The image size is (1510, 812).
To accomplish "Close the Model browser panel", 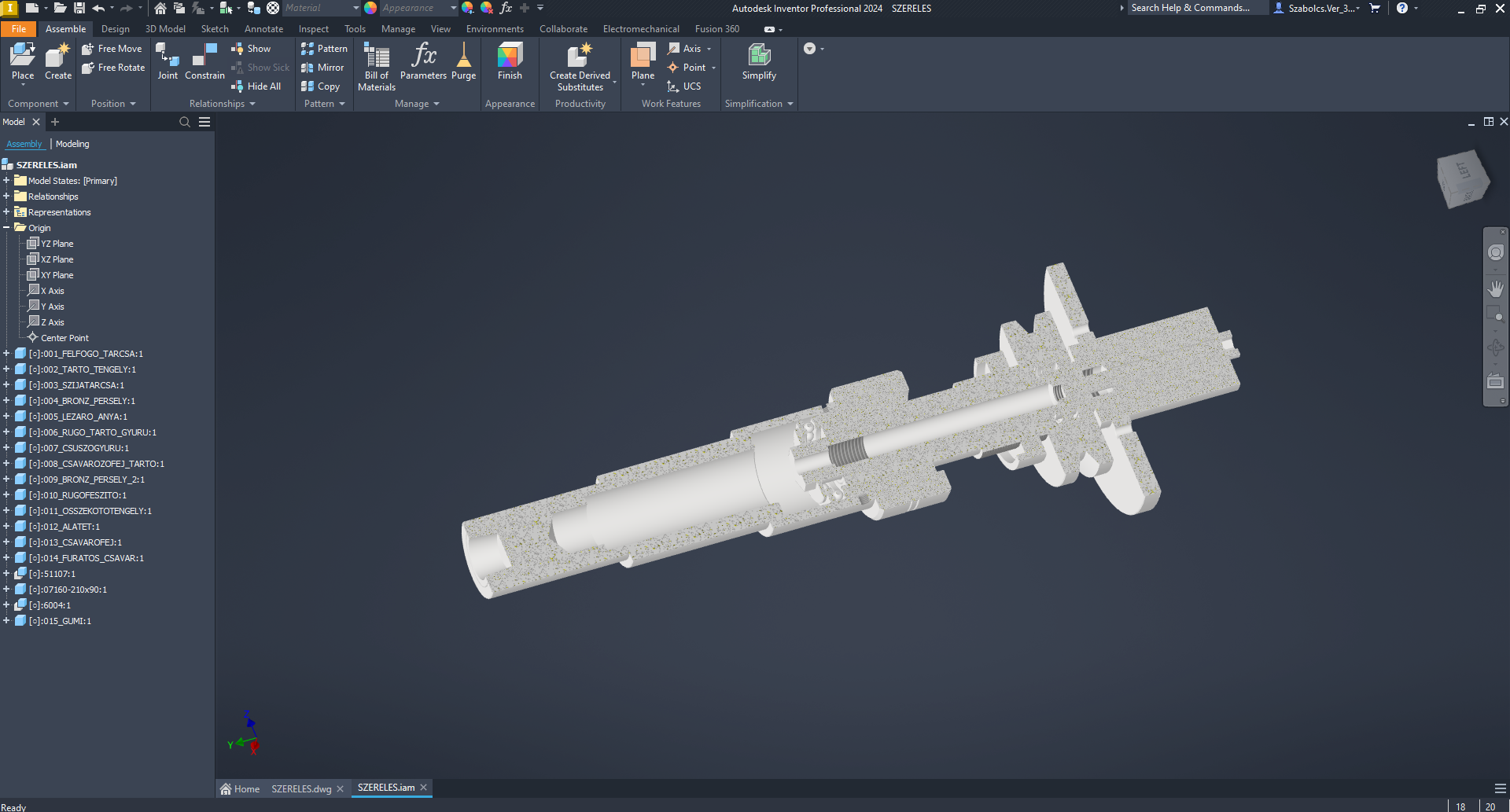I will point(35,122).
